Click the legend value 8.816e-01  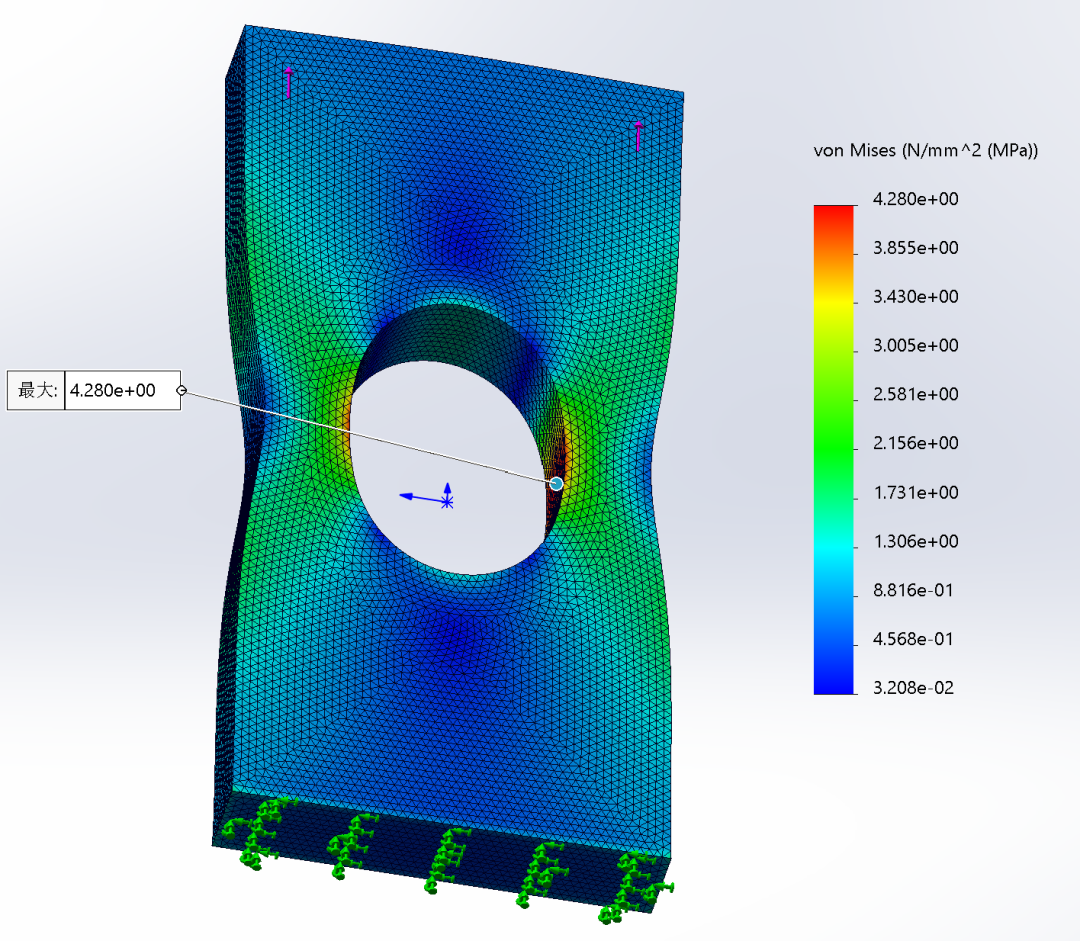pos(913,590)
